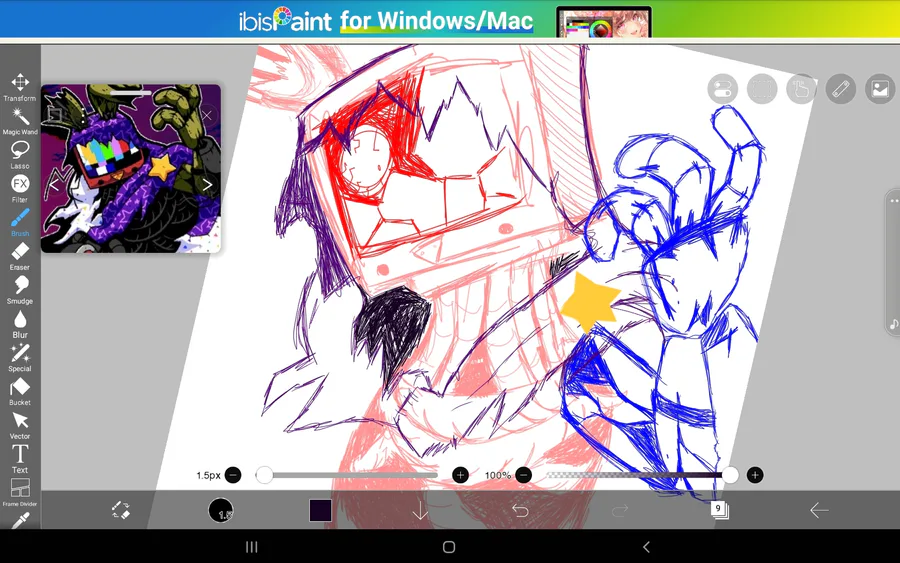Open the FX Filter tool
This screenshot has height=563, width=900.
(20, 189)
